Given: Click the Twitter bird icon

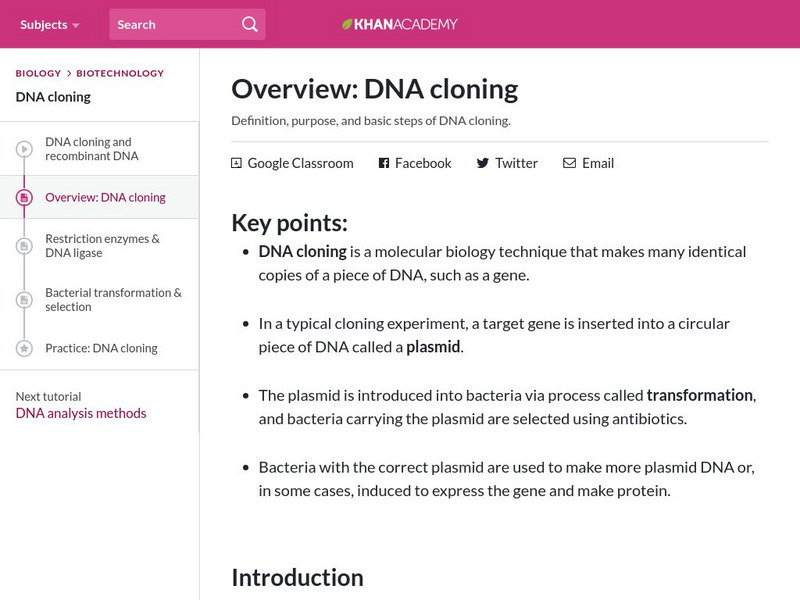Looking at the screenshot, I should (x=483, y=163).
